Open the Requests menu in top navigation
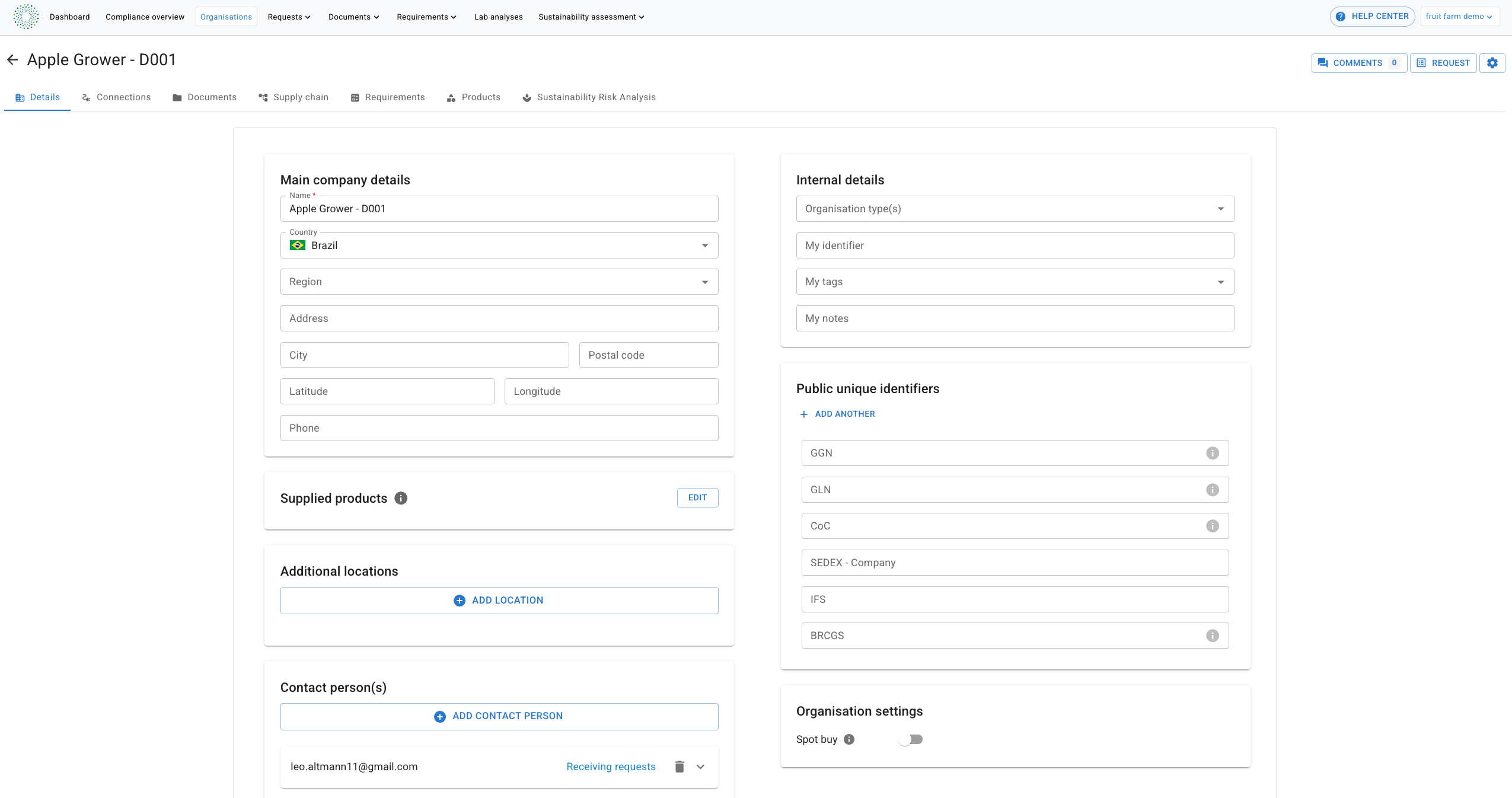Image resolution: width=1512 pixels, height=798 pixels. [289, 17]
